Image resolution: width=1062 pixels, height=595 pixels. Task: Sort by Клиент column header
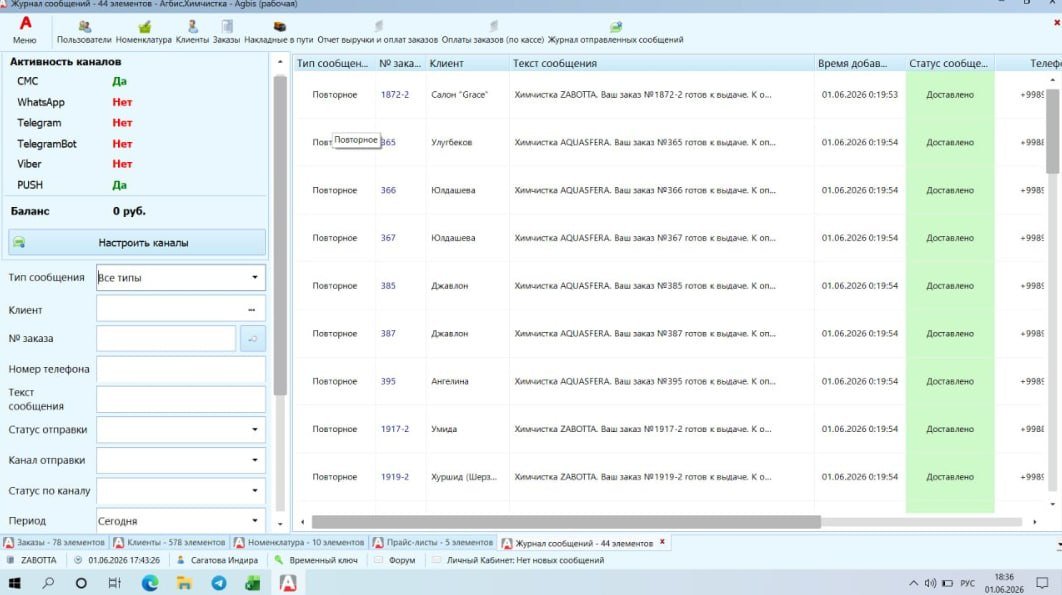[x=467, y=63]
